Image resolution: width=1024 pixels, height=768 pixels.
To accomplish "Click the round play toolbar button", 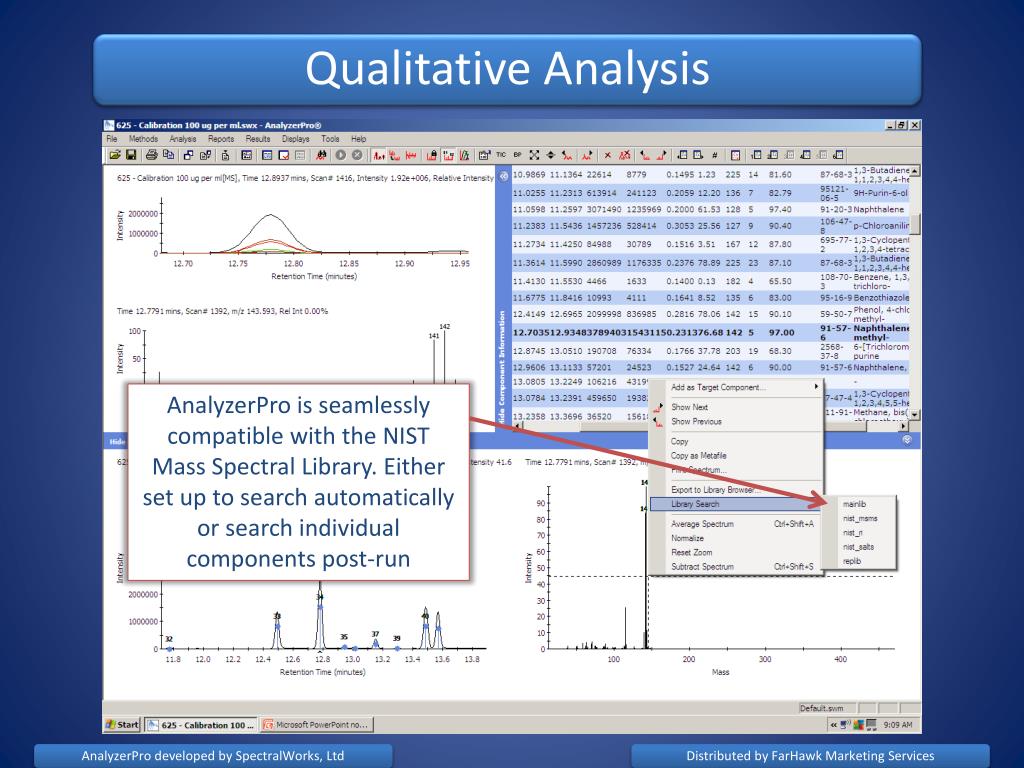I will point(340,155).
